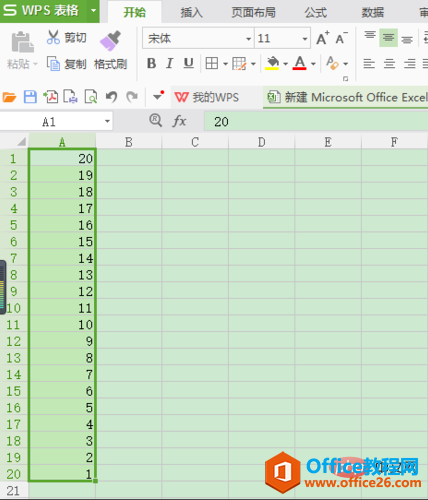This screenshot has height=500, width=428.
Task: Select the Format Painter brush
Action: [110, 41]
